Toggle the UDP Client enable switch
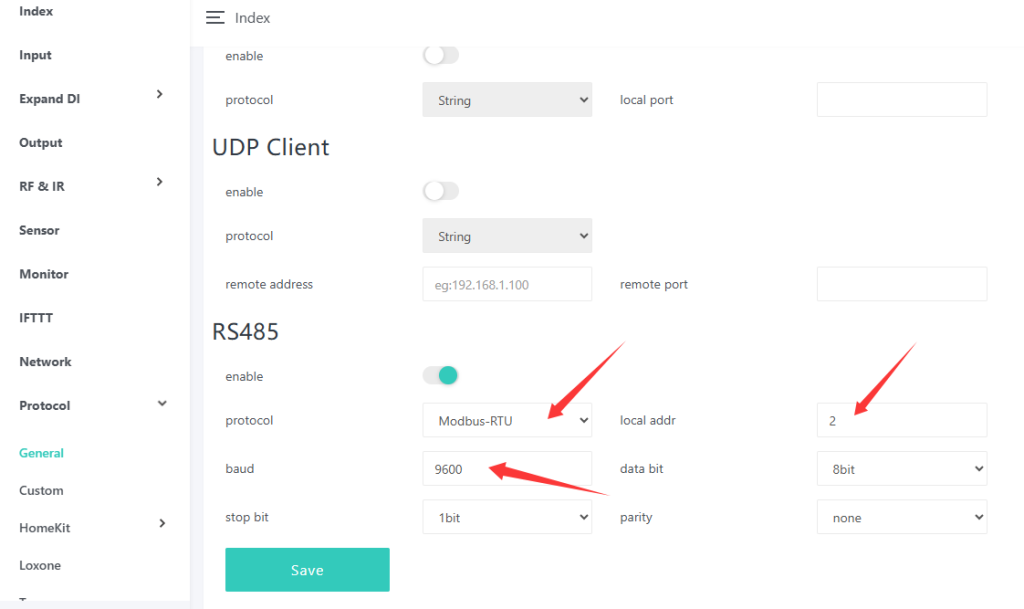This screenshot has width=1024, height=609. 441,191
